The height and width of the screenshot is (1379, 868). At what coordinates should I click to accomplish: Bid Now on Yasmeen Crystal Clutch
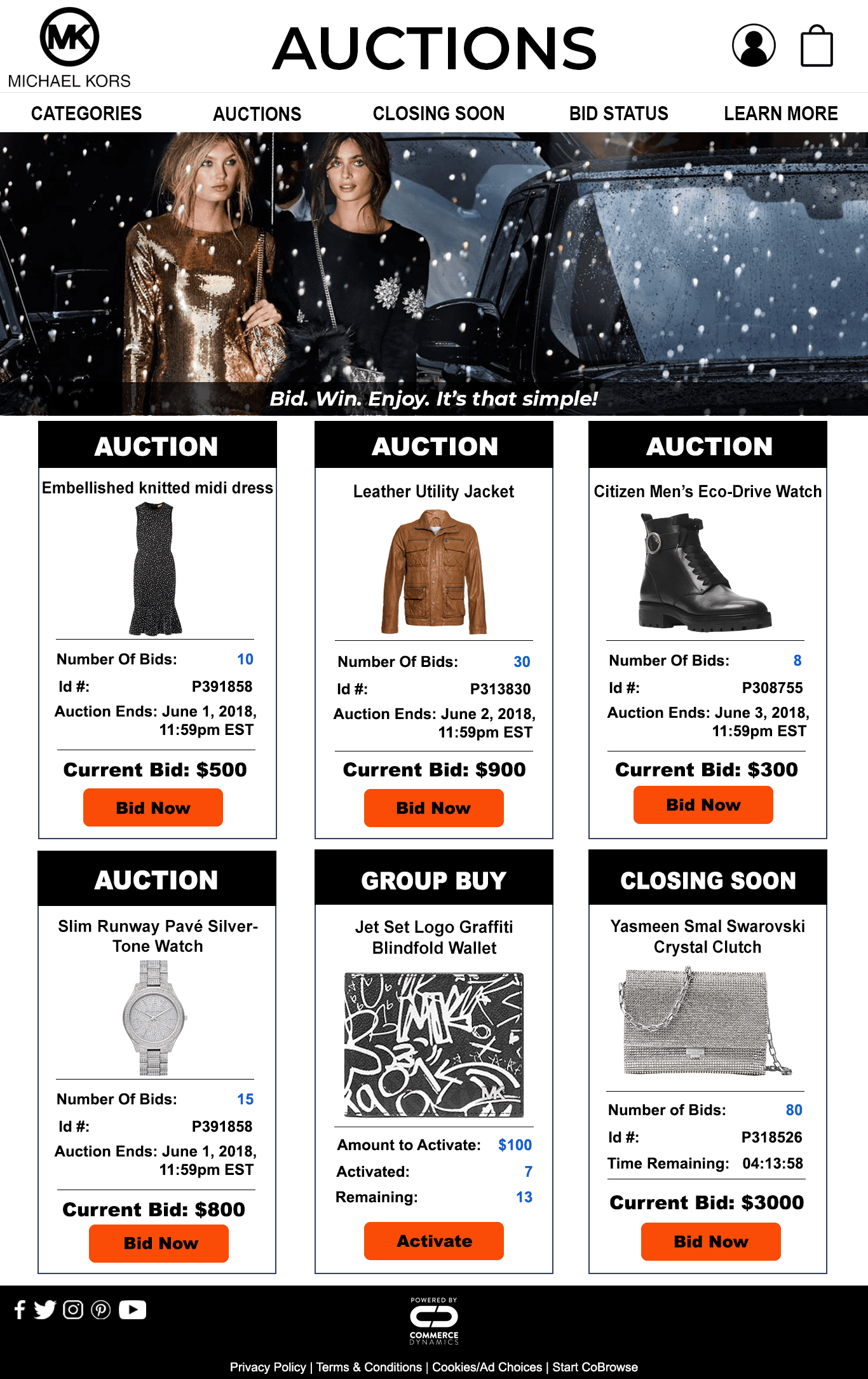[x=711, y=1242]
